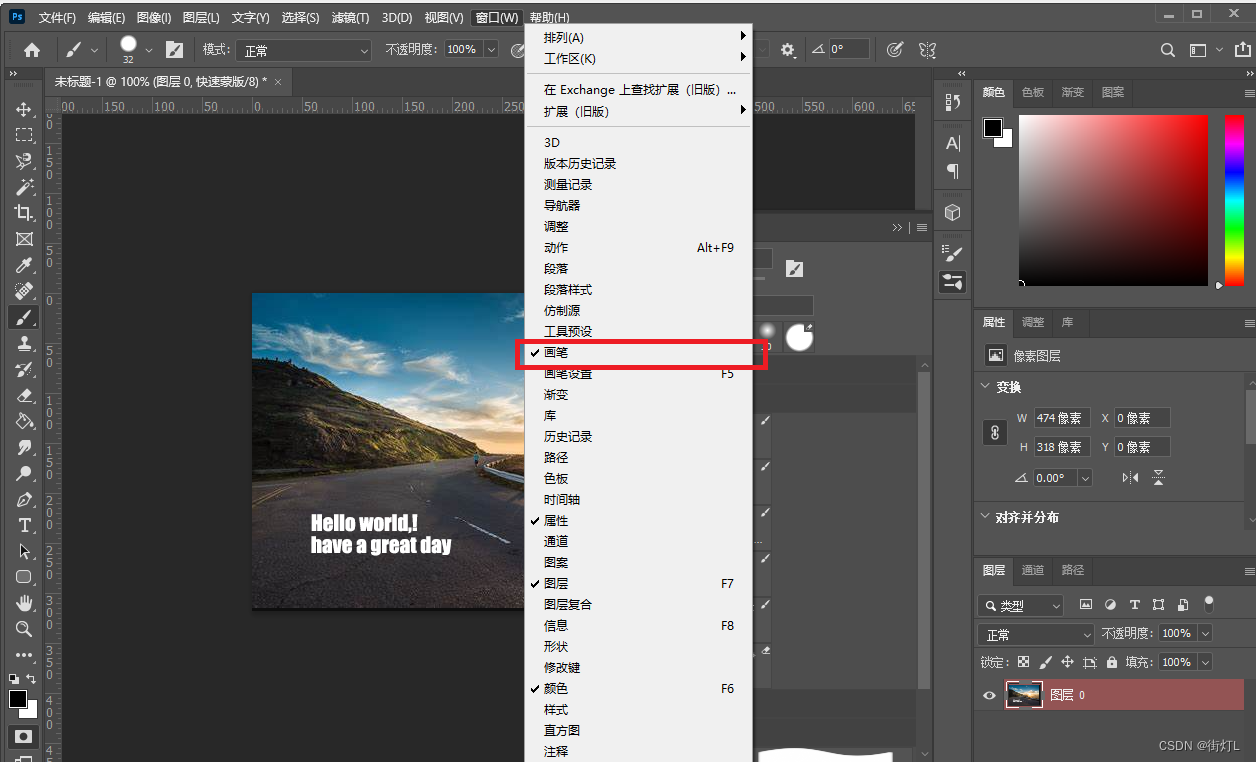
Task: Choose 导航器 in Window menu
Action: 639,205
